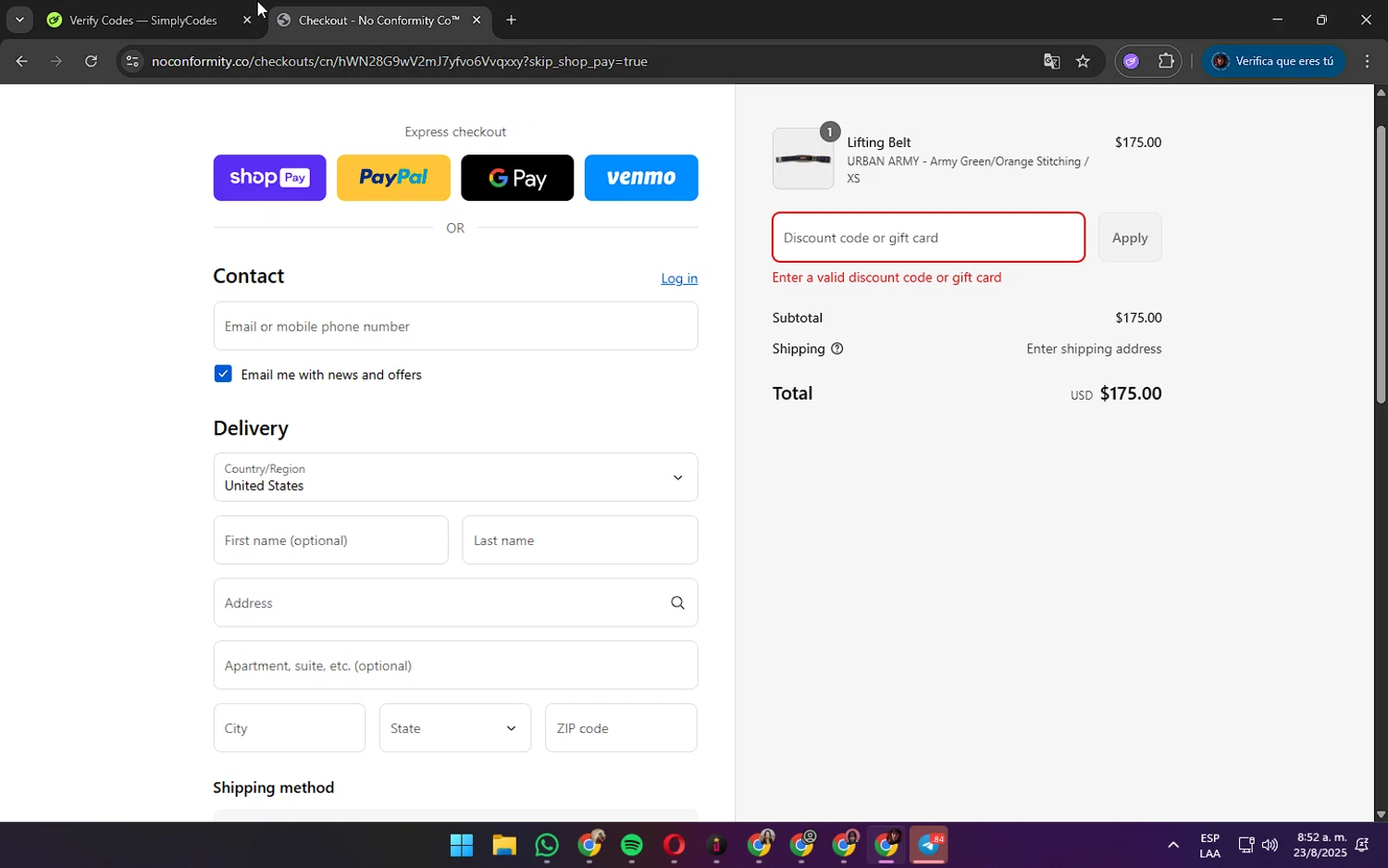
Task: Open the network status icon
Action: [x=1245, y=845]
